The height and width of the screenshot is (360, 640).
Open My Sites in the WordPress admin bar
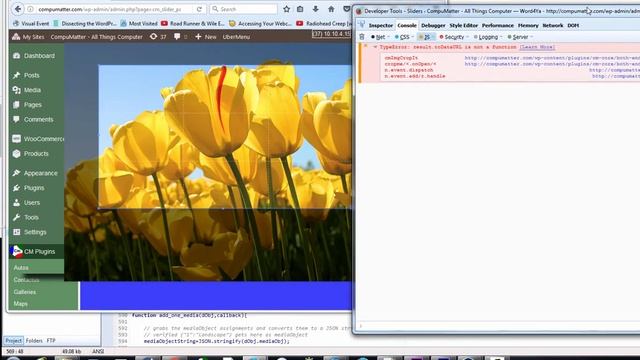28,37
